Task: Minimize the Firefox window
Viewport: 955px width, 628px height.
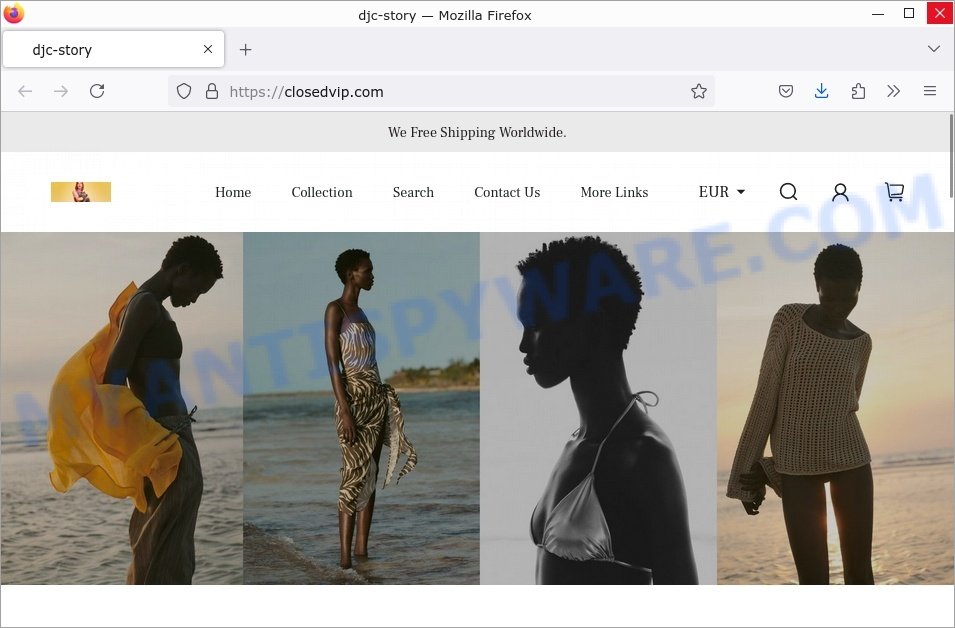Action: (878, 13)
